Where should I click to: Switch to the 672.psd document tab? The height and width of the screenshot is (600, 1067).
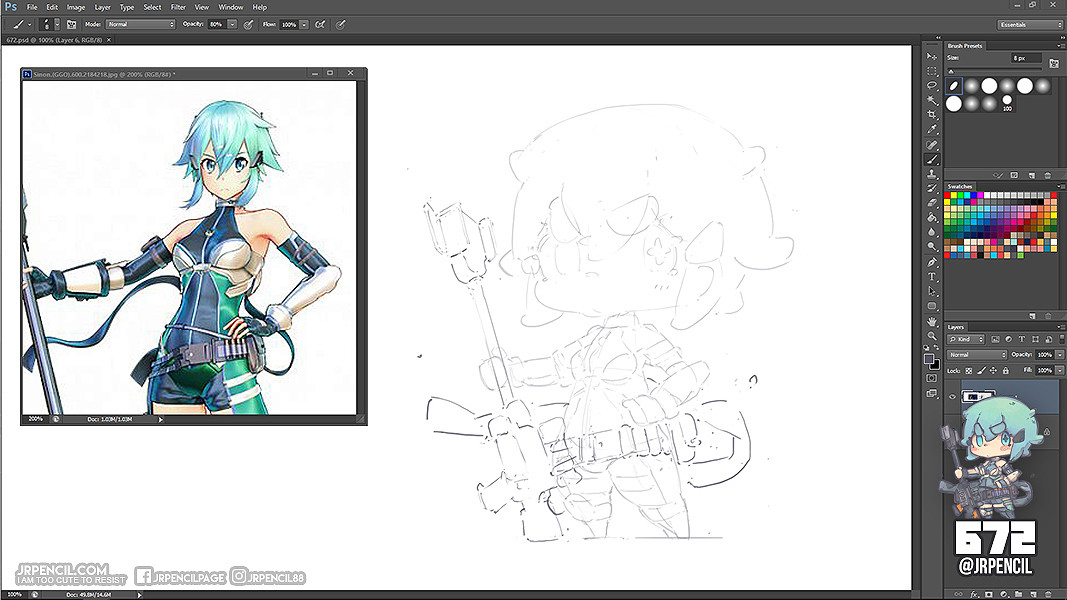[x=54, y=40]
